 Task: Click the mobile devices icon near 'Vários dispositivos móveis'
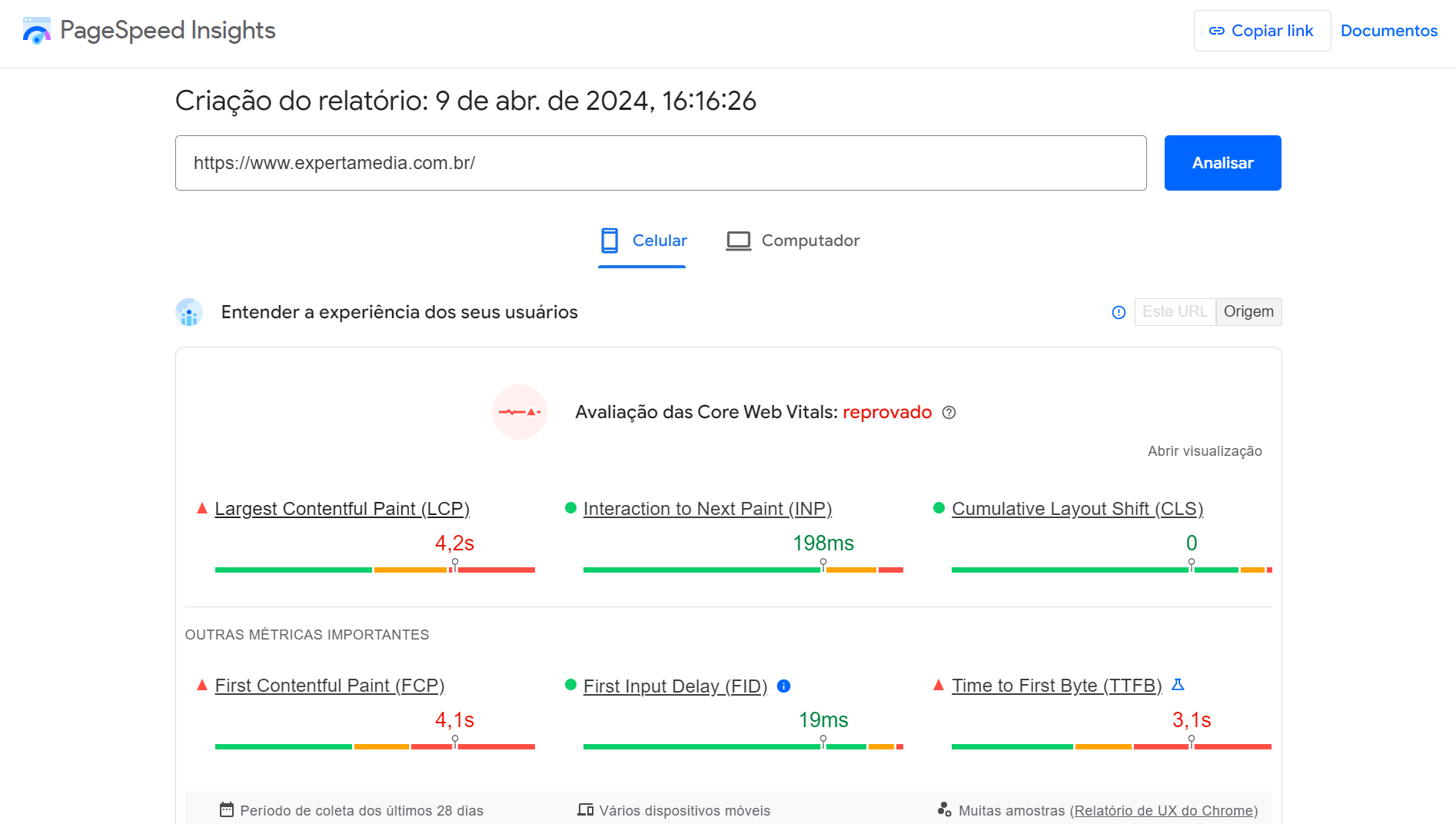click(x=585, y=809)
